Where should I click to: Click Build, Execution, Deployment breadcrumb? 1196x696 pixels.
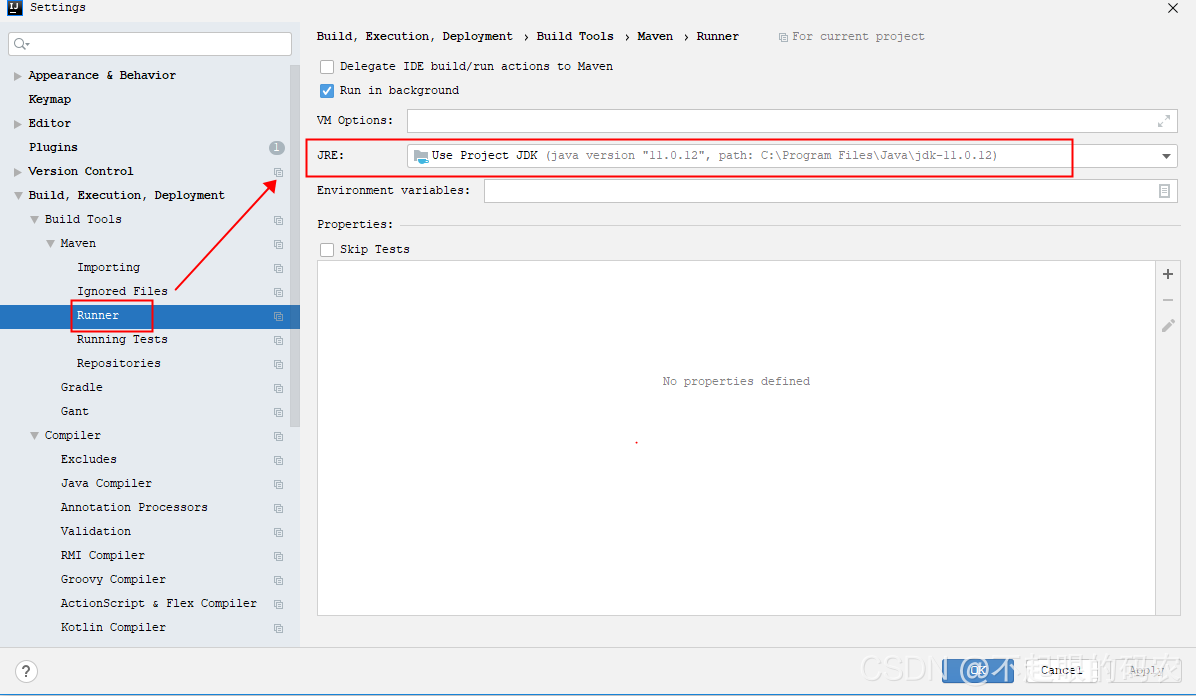point(415,37)
